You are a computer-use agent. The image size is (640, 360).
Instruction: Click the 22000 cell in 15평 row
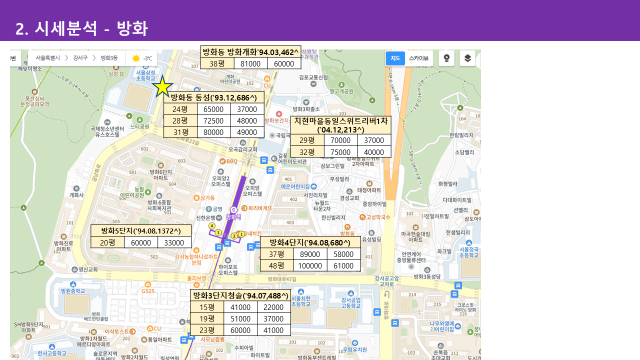point(274,307)
